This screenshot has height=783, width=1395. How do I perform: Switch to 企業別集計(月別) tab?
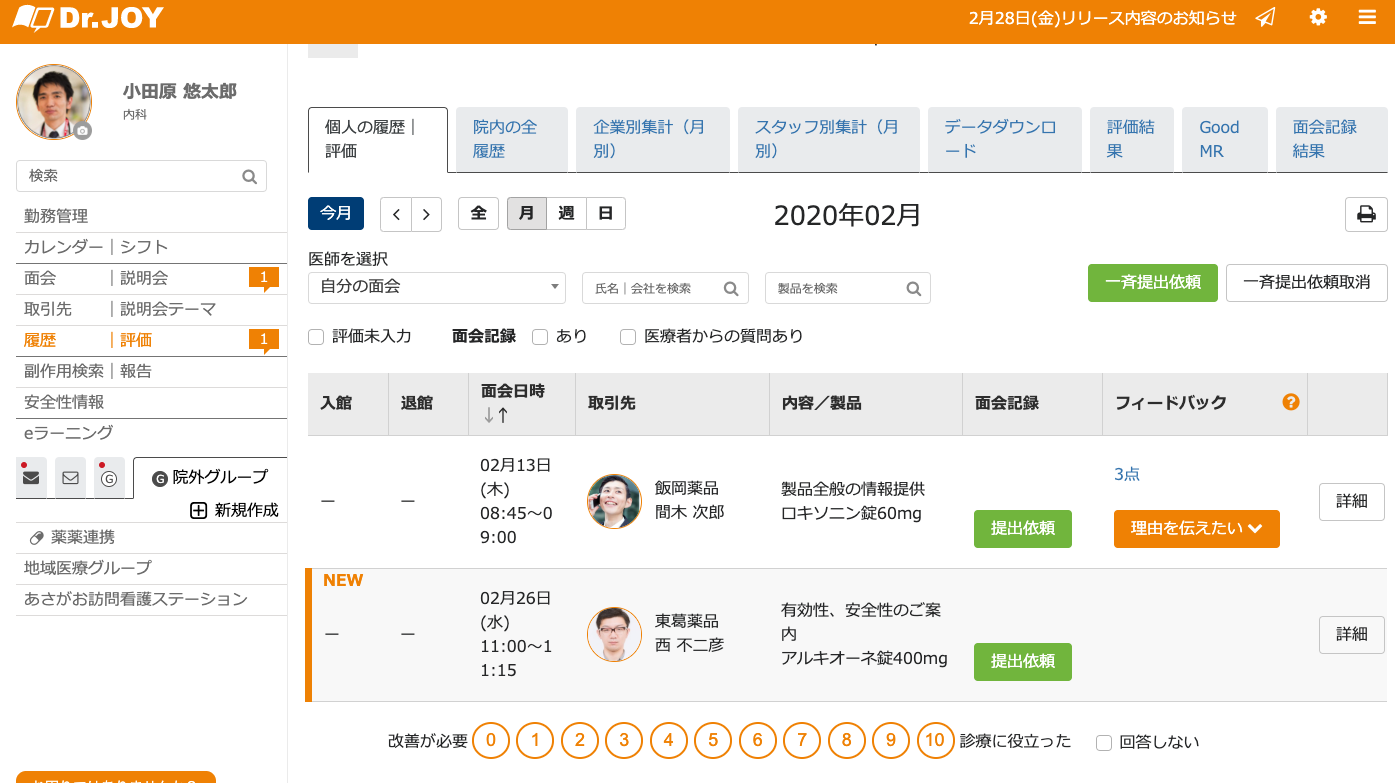coord(652,139)
